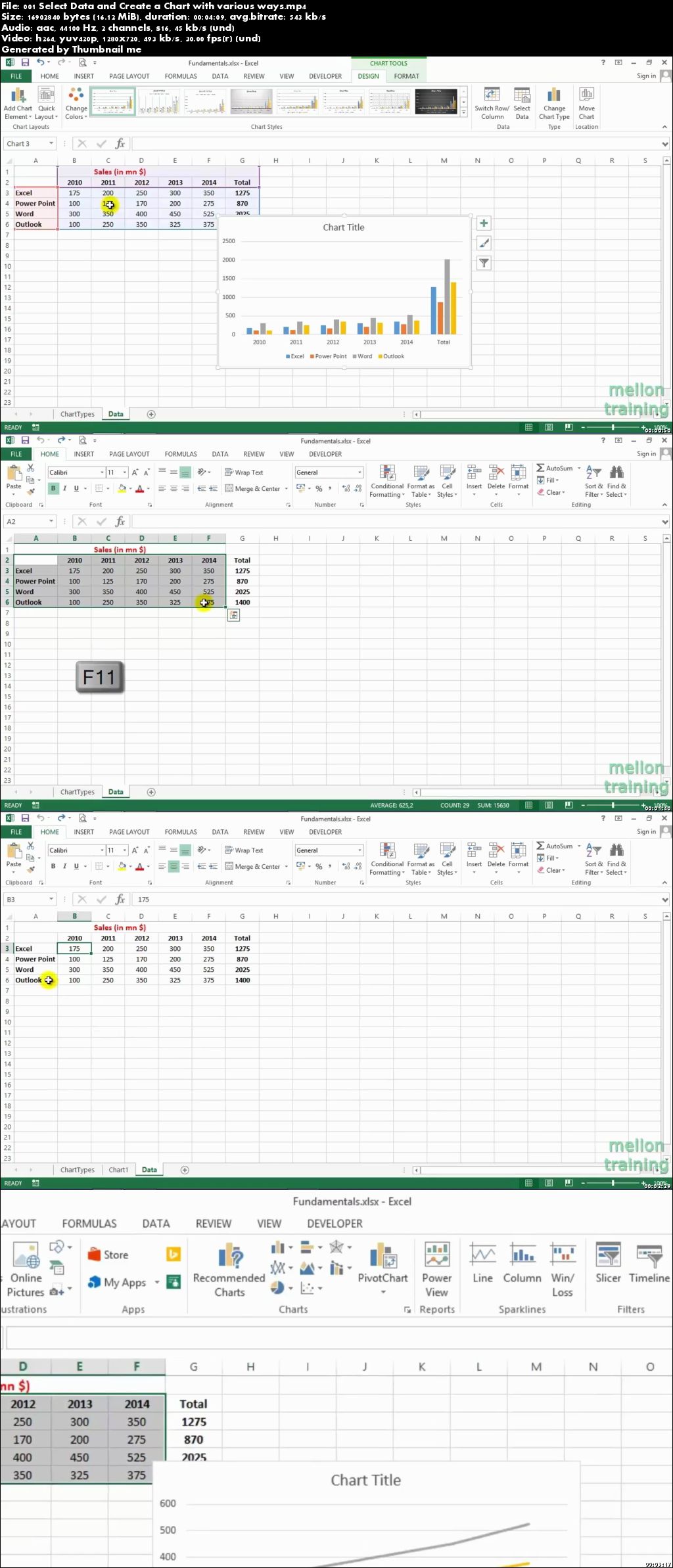Click the Slicer filter icon
The image size is (673, 1568).
pos(608,1263)
